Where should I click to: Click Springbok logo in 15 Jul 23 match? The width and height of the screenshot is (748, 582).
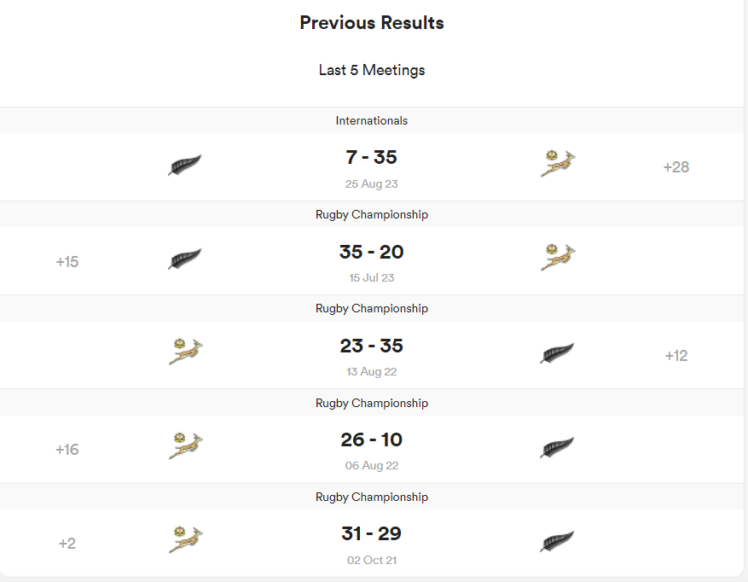(557, 257)
